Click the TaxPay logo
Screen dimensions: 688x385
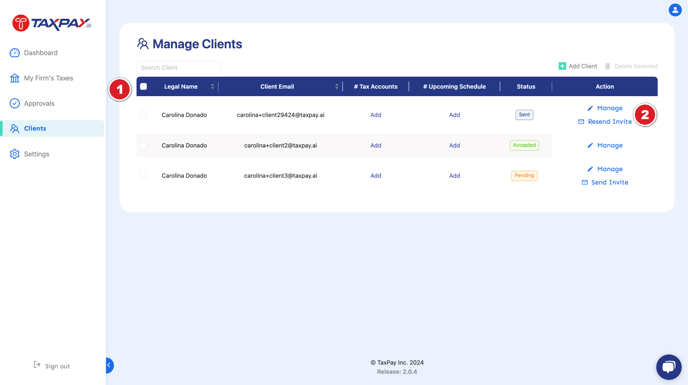point(52,23)
